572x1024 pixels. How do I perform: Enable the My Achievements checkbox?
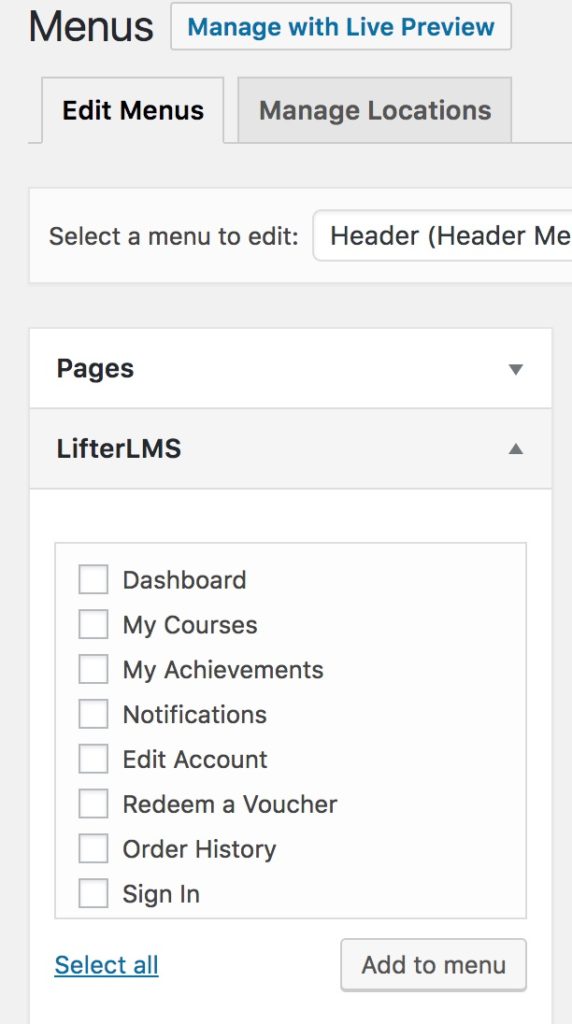point(93,669)
